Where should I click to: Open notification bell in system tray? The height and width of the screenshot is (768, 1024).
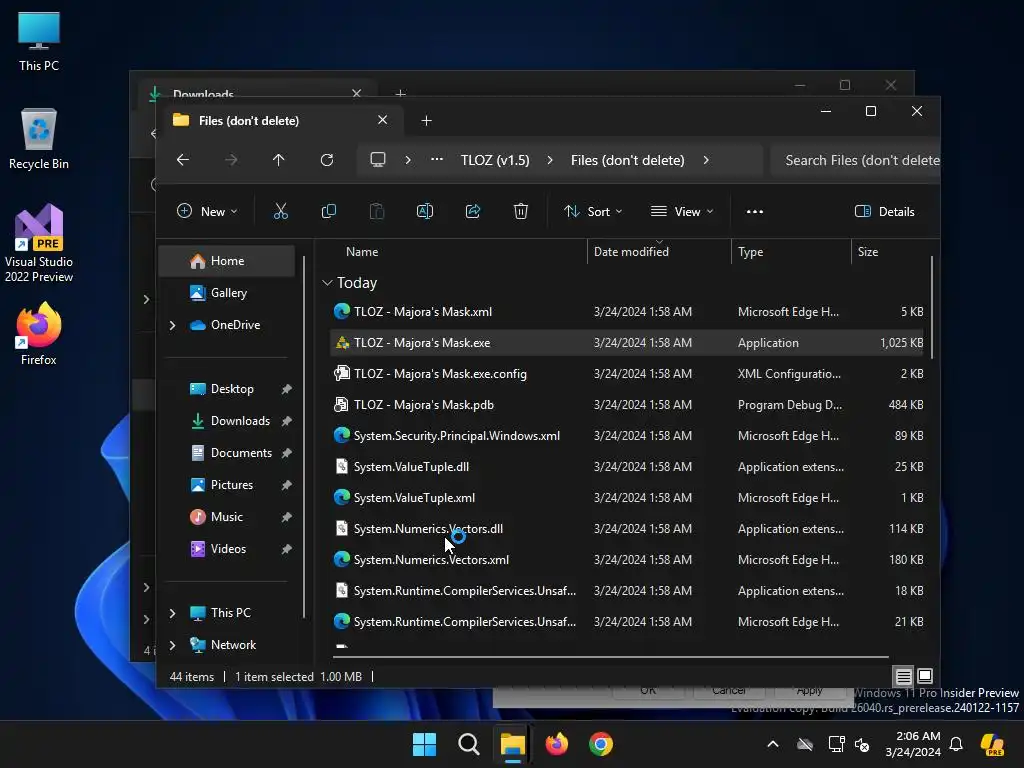point(956,744)
